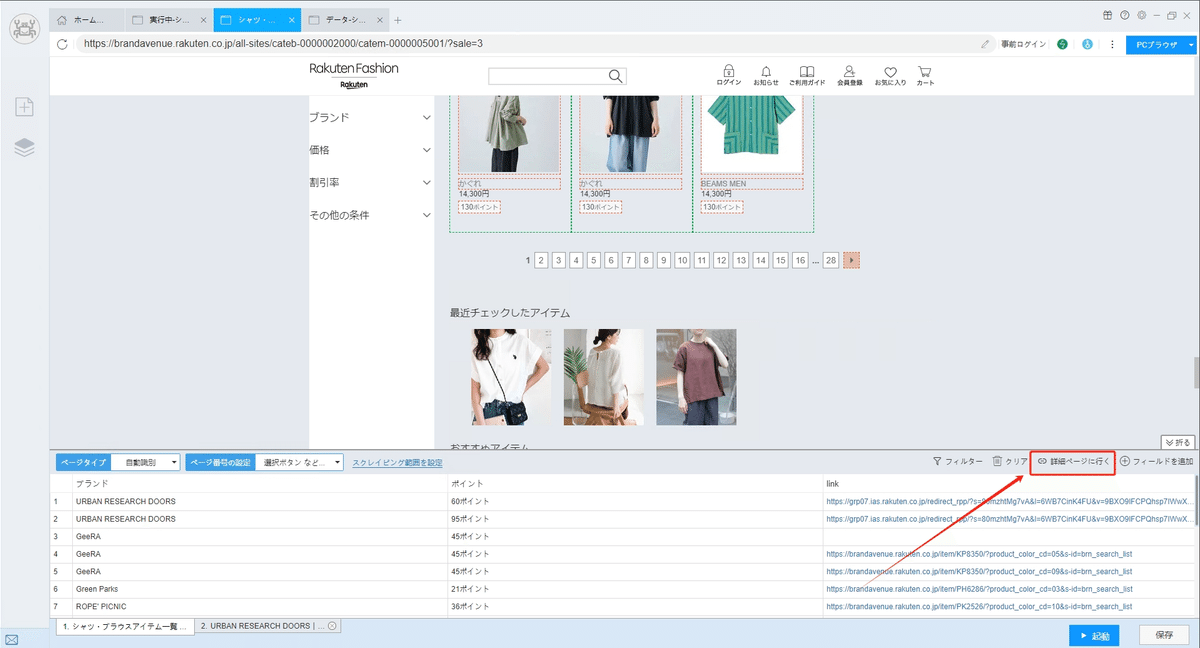This screenshot has height=648, width=1200.
Task: Click the Rakuten search magnifier icon
Action: click(616, 76)
